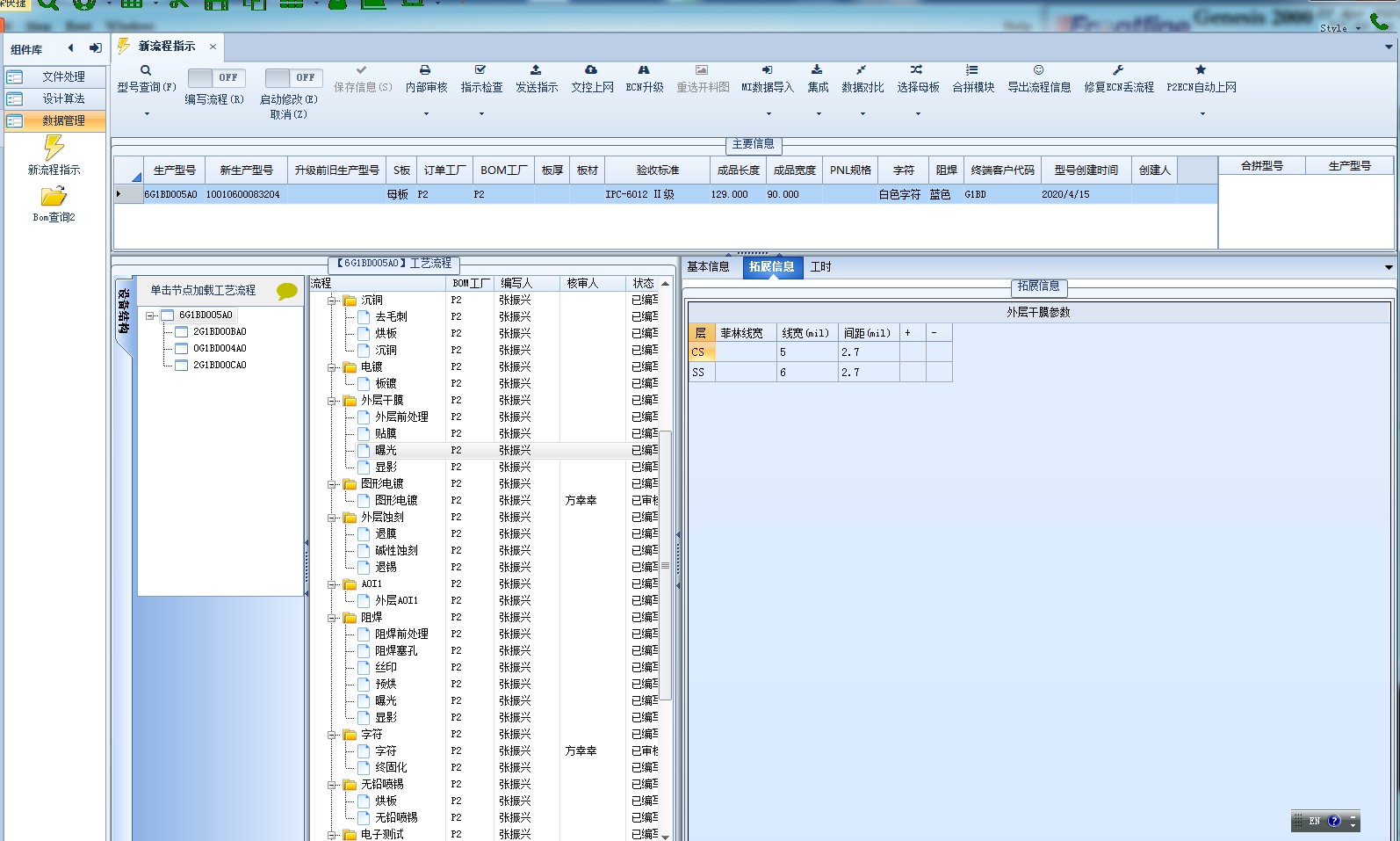Check the 0G1BD004A0 checkbox
1400x841 pixels.
tap(182, 349)
